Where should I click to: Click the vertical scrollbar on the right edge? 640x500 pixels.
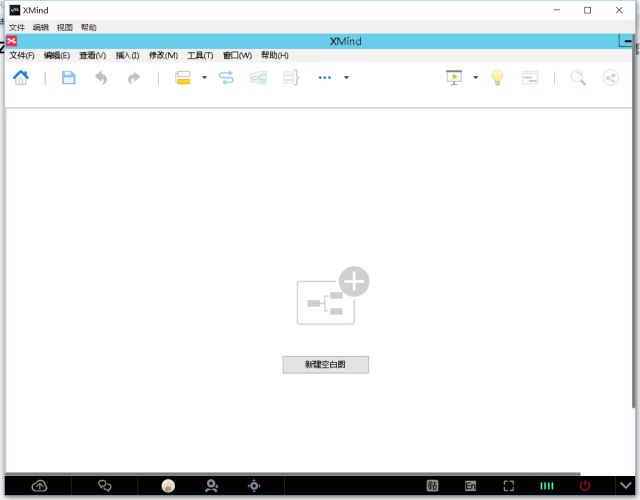click(x=633, y=220)
